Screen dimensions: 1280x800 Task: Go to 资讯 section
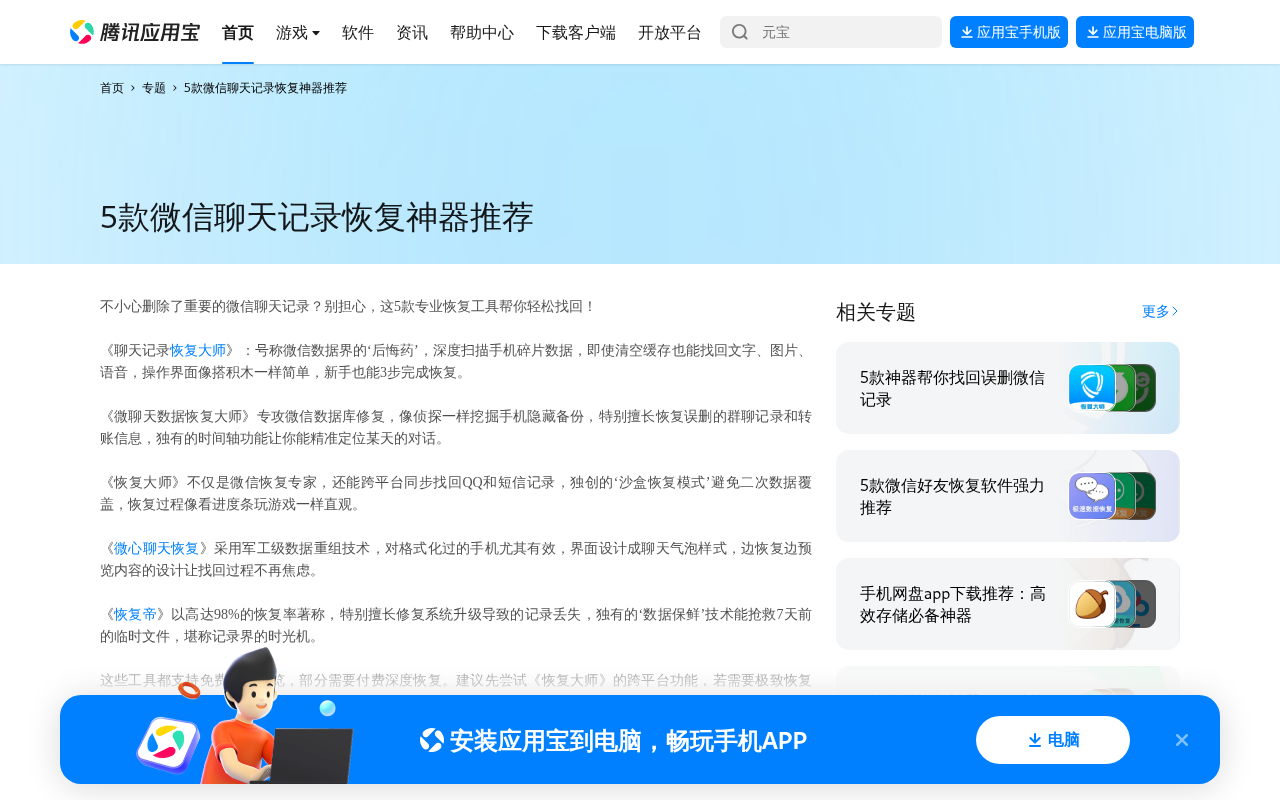[412, 32]
